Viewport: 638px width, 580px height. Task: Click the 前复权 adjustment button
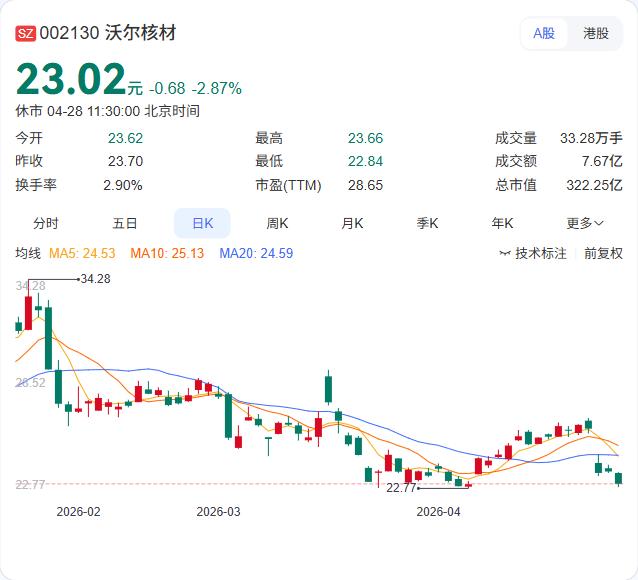603,254
